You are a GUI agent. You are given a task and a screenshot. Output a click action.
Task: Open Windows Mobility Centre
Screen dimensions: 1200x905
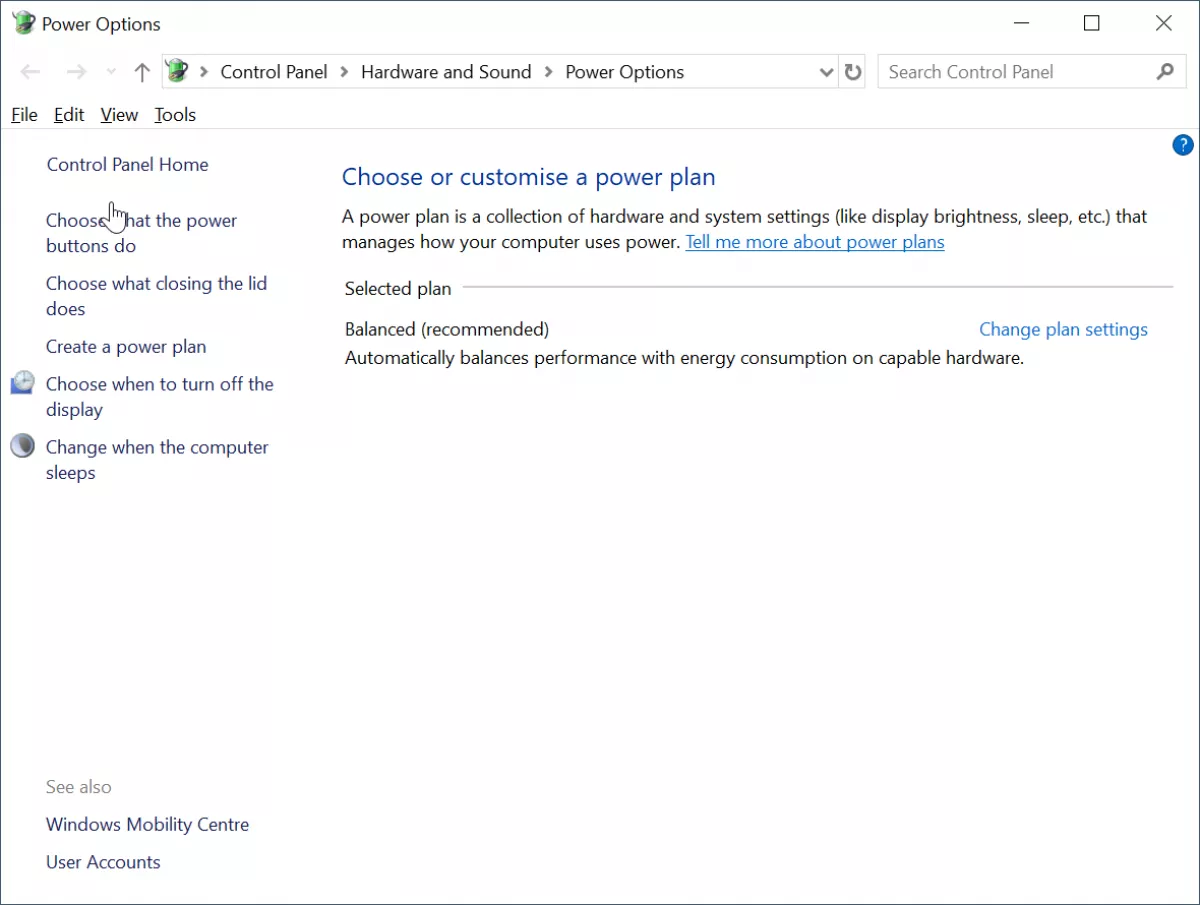[x=147, y=825]
